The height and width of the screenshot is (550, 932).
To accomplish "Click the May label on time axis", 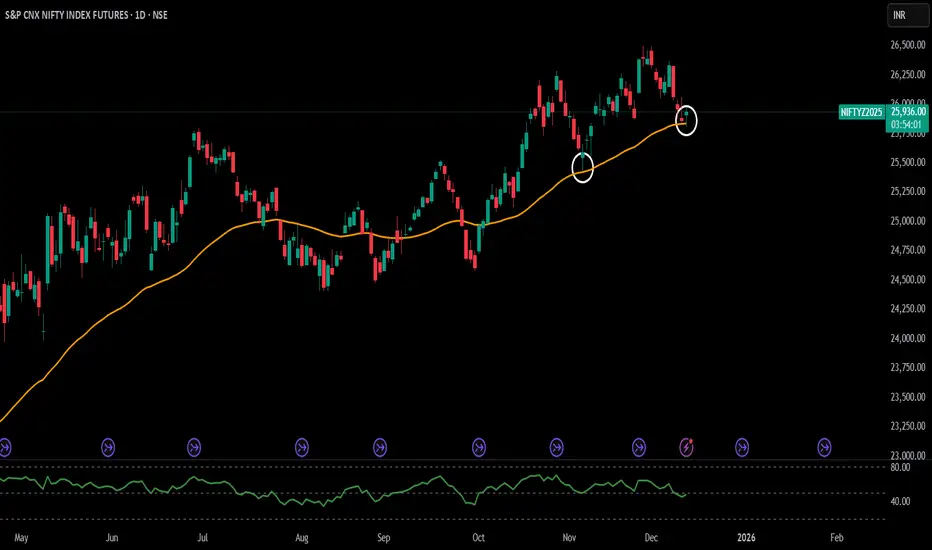I will [x=21, y=538].
